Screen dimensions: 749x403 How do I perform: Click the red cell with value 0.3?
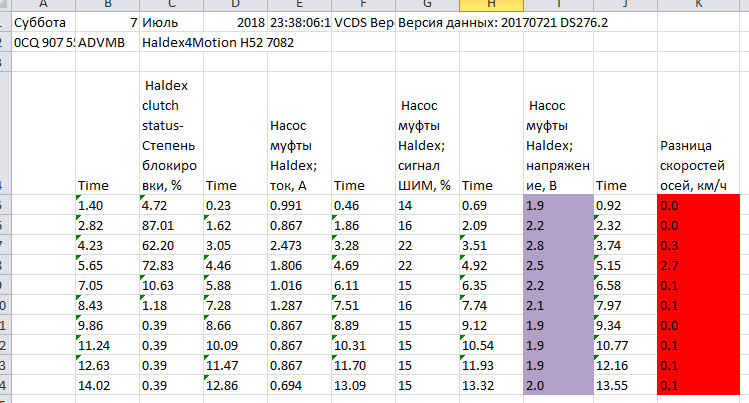point(698,245)
